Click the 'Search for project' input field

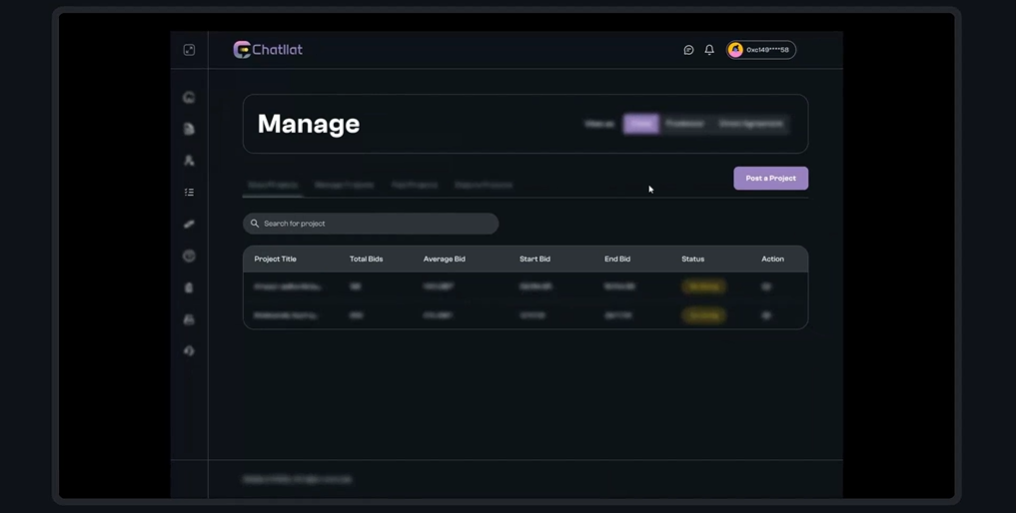(371, 224)
